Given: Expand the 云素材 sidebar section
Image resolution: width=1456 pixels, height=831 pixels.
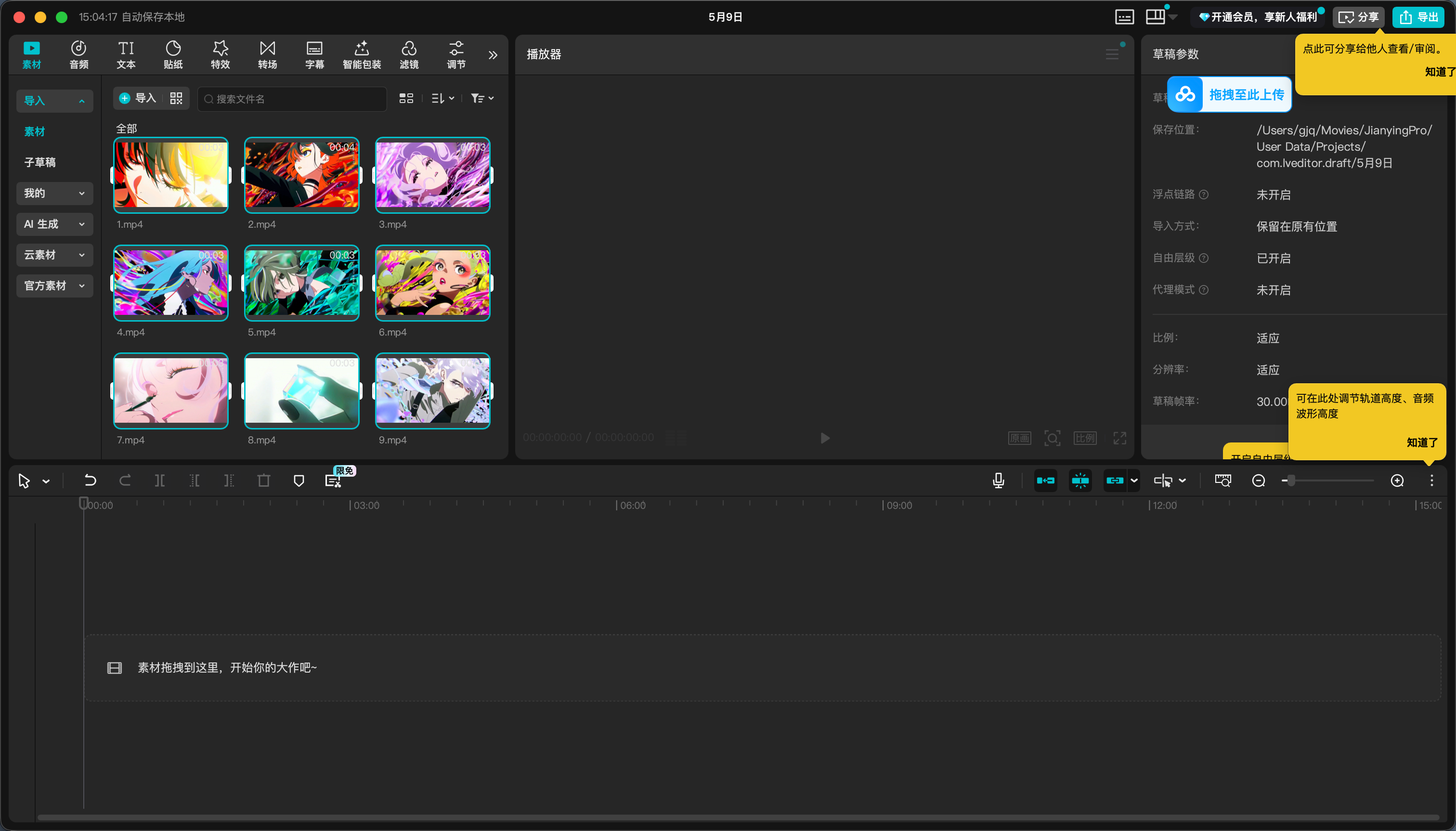Looking at the screenshot, I should [55, 255].
